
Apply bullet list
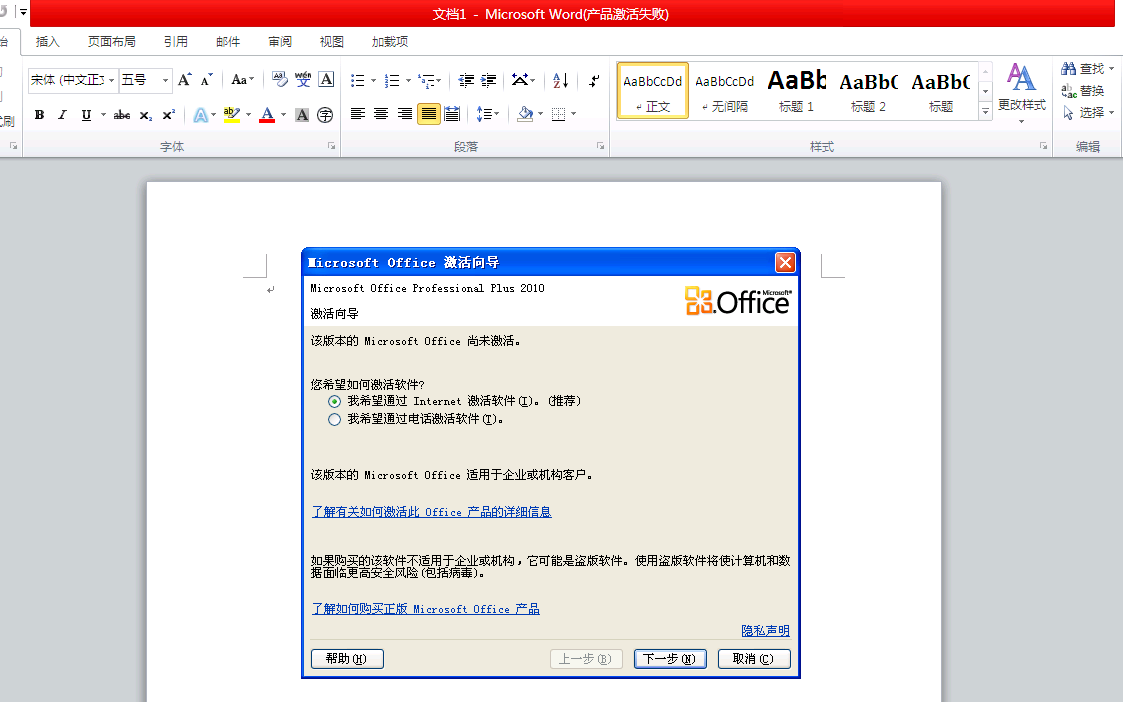(357, 80)
